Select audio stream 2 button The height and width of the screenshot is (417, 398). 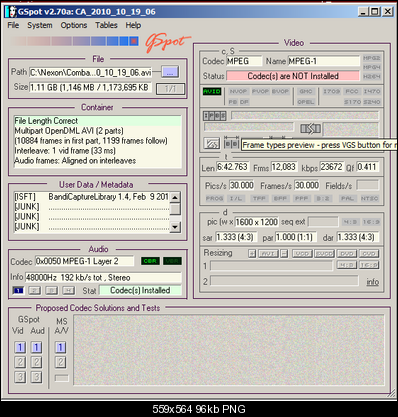click(35, 290)
